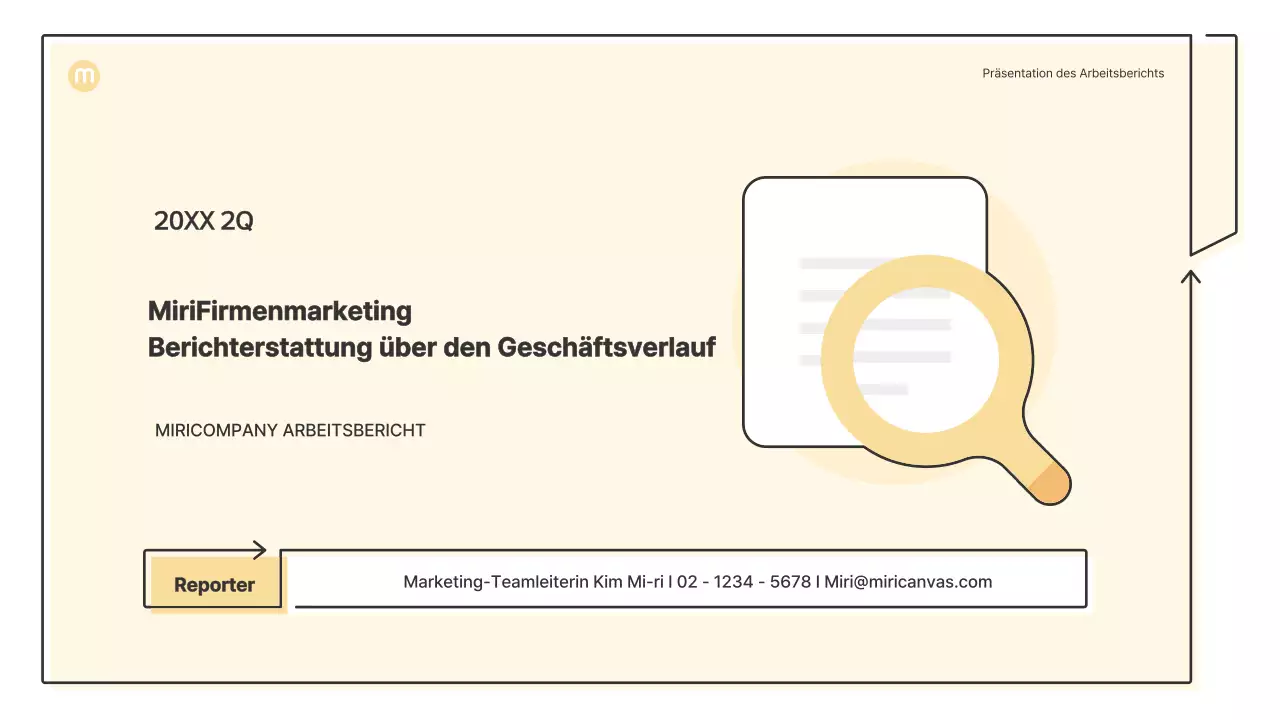This screenshot has height=720, width=1280.
Task: Click the round "m" Miricanvas logo
Action: [x=84, y=76]
